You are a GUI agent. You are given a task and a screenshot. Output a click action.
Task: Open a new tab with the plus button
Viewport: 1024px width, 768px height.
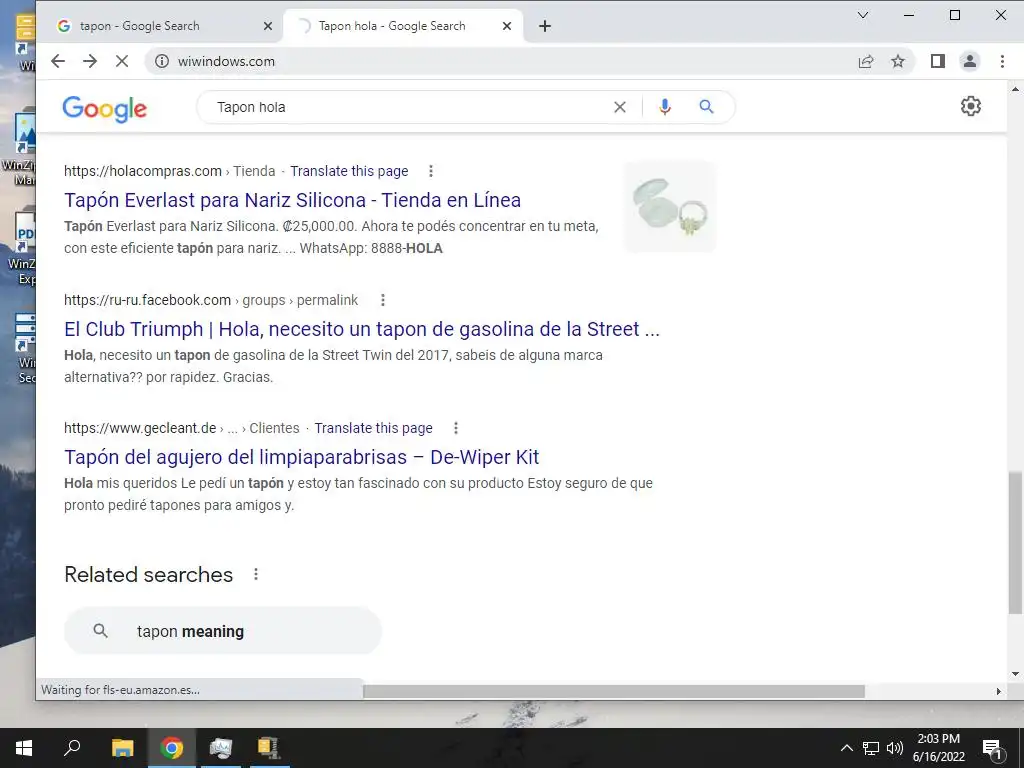coord(545,26)
